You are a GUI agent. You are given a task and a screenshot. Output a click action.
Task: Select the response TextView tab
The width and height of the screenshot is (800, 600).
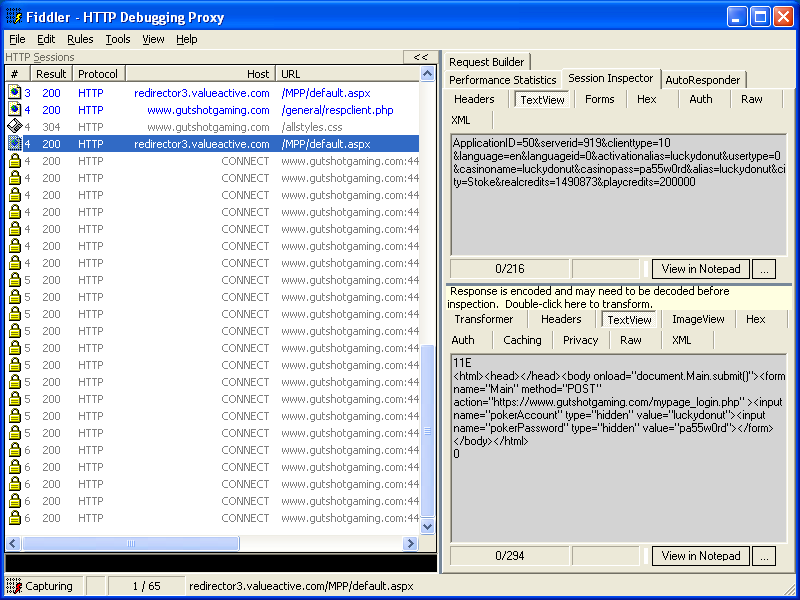[630, 320]
